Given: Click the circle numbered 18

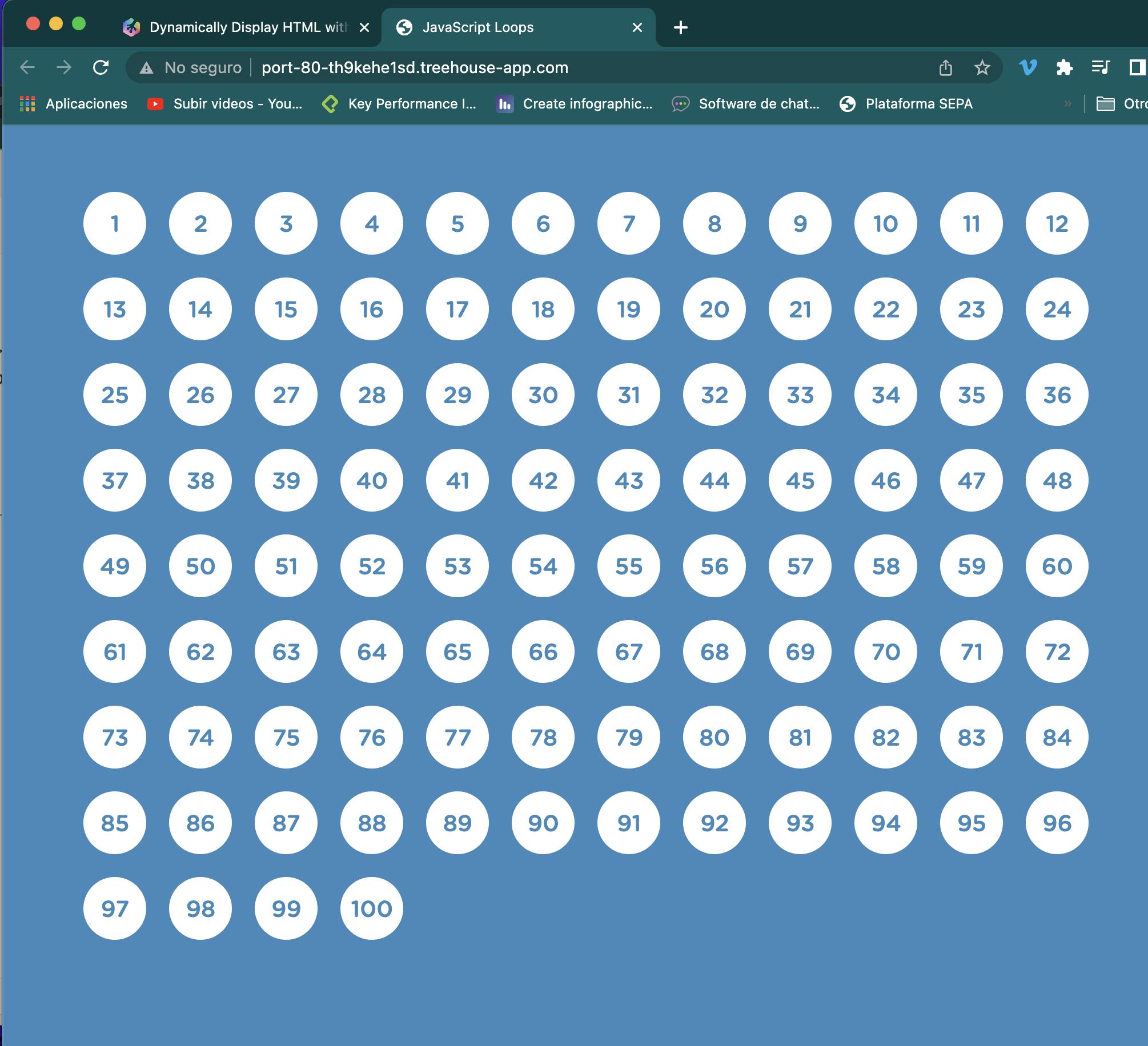Looking at the screenshot, I should pos(543,309).
